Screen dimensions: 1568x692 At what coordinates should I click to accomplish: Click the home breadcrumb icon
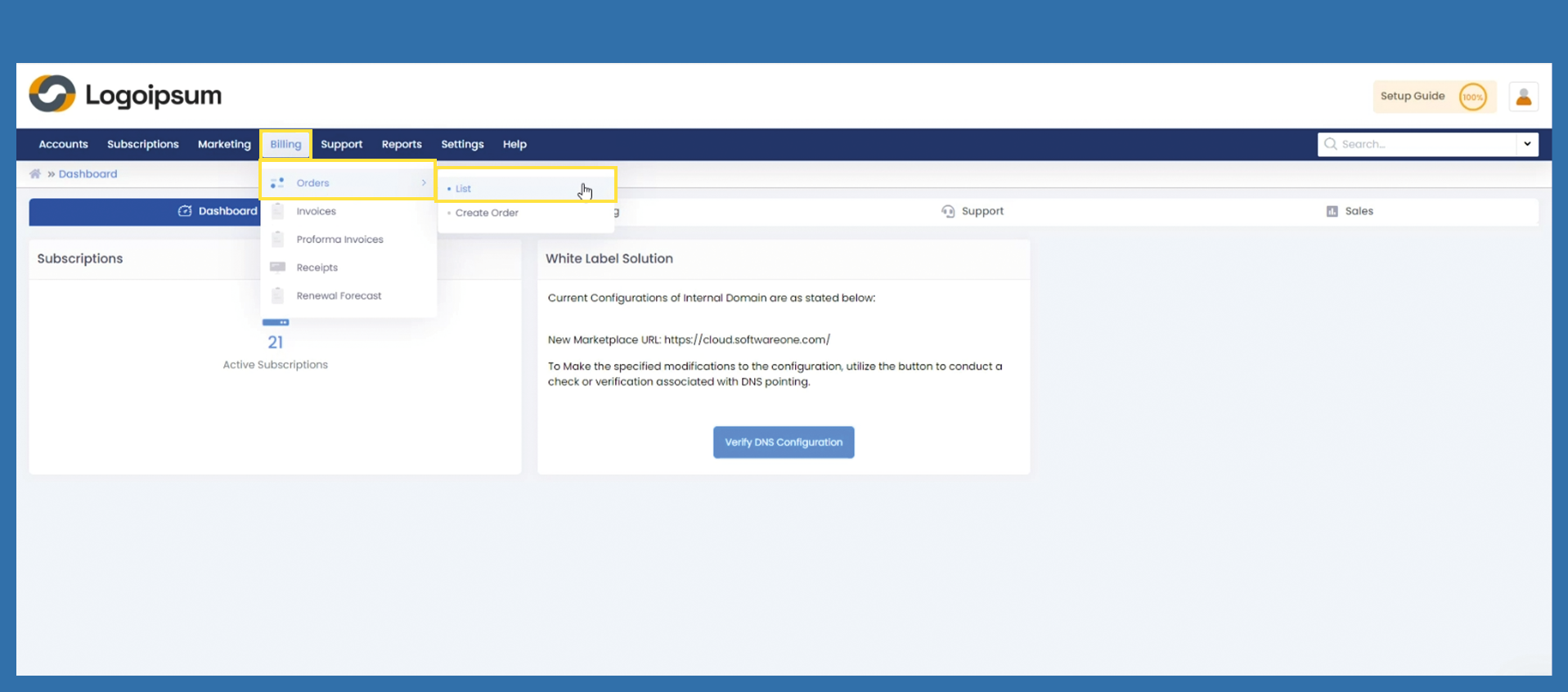point(35,174)
